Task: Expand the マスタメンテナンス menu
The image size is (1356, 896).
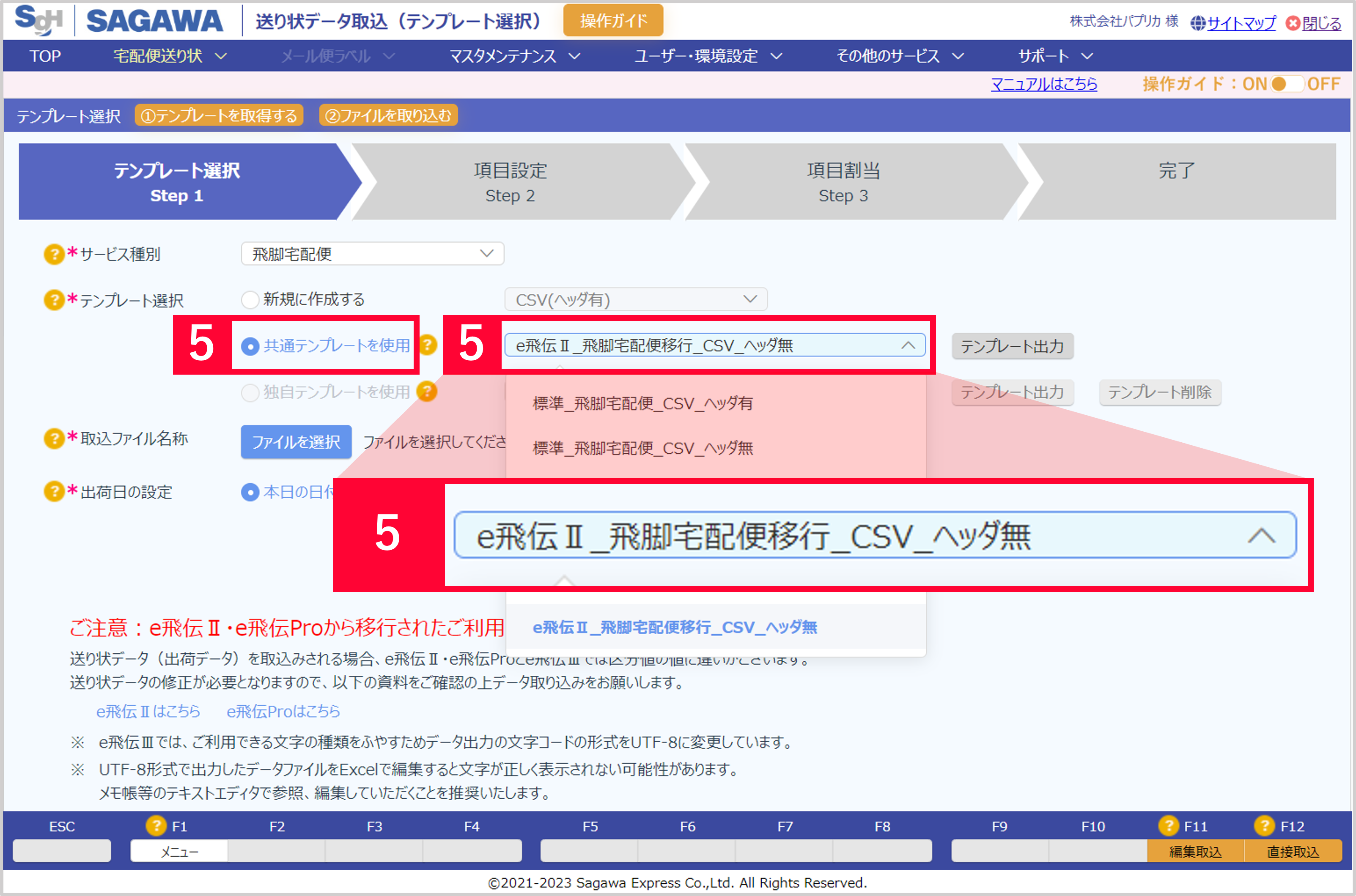Action: [514, 56]
